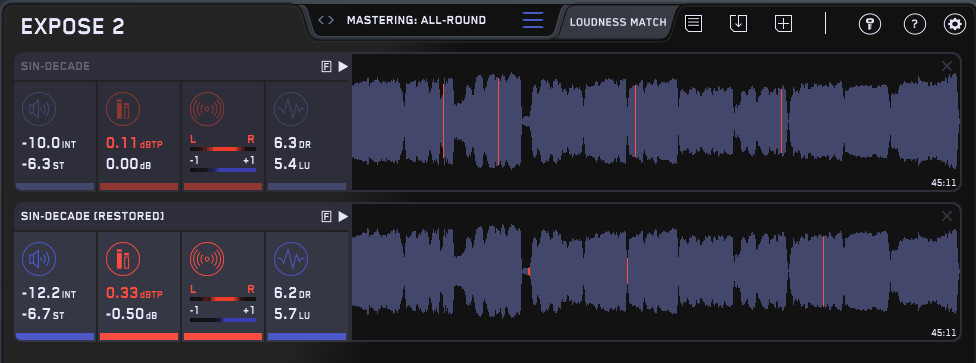Open the license key icon

(x=870, y=24)
